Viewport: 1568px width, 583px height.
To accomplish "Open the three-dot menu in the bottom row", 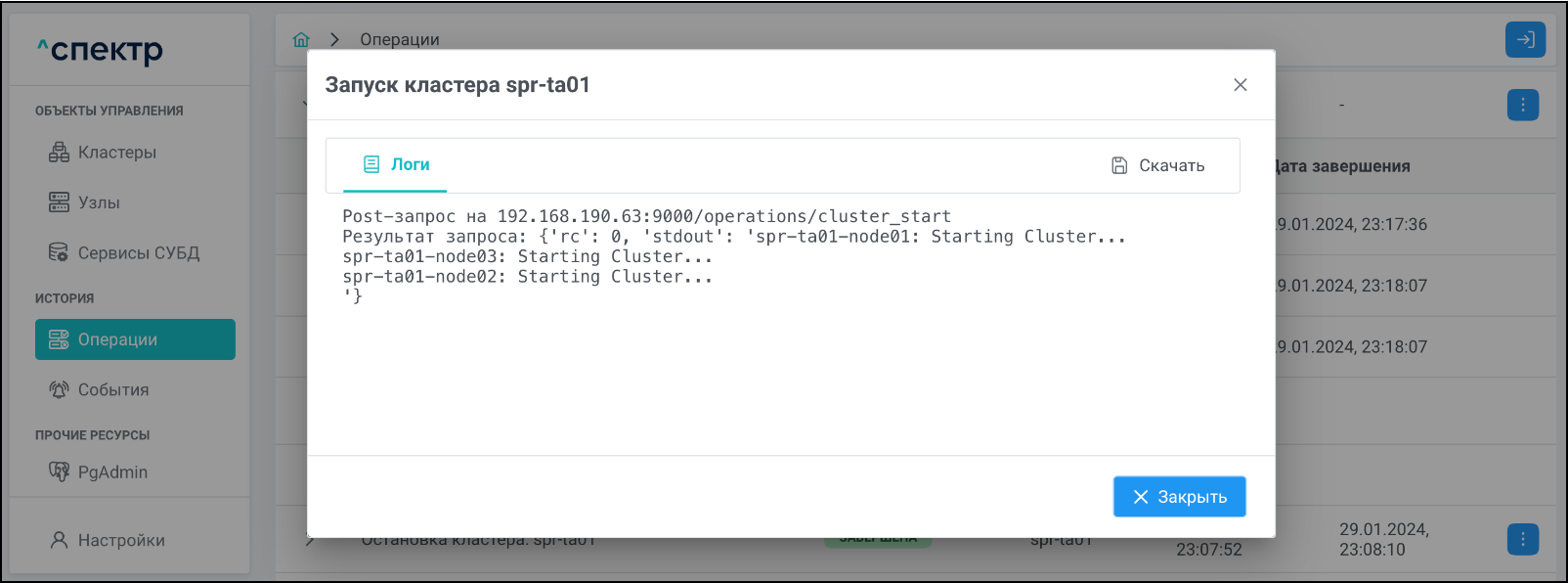I will tap(1522, 539).
